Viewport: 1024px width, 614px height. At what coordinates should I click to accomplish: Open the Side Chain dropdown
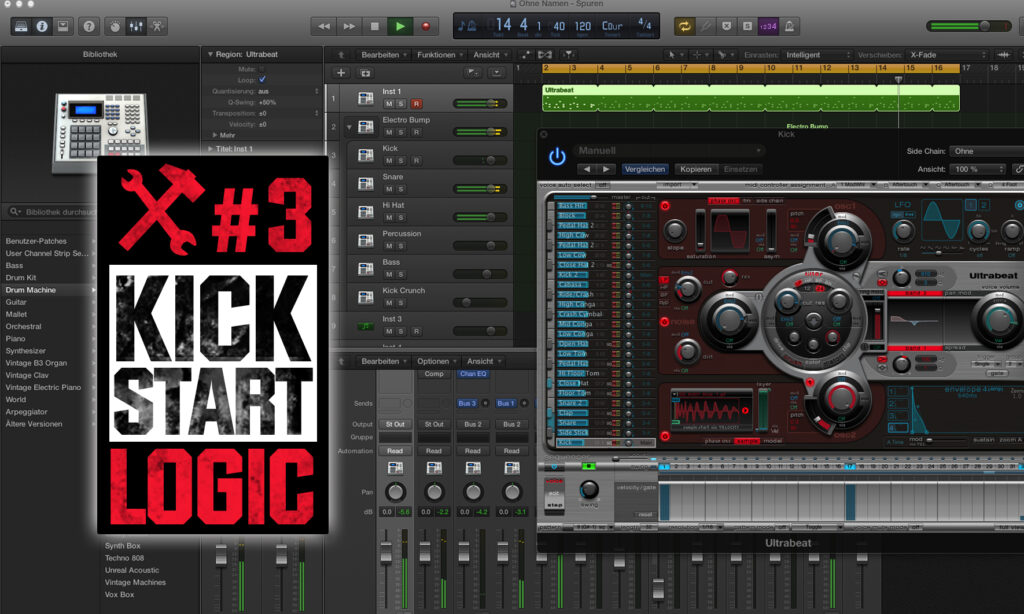point(986,151)
